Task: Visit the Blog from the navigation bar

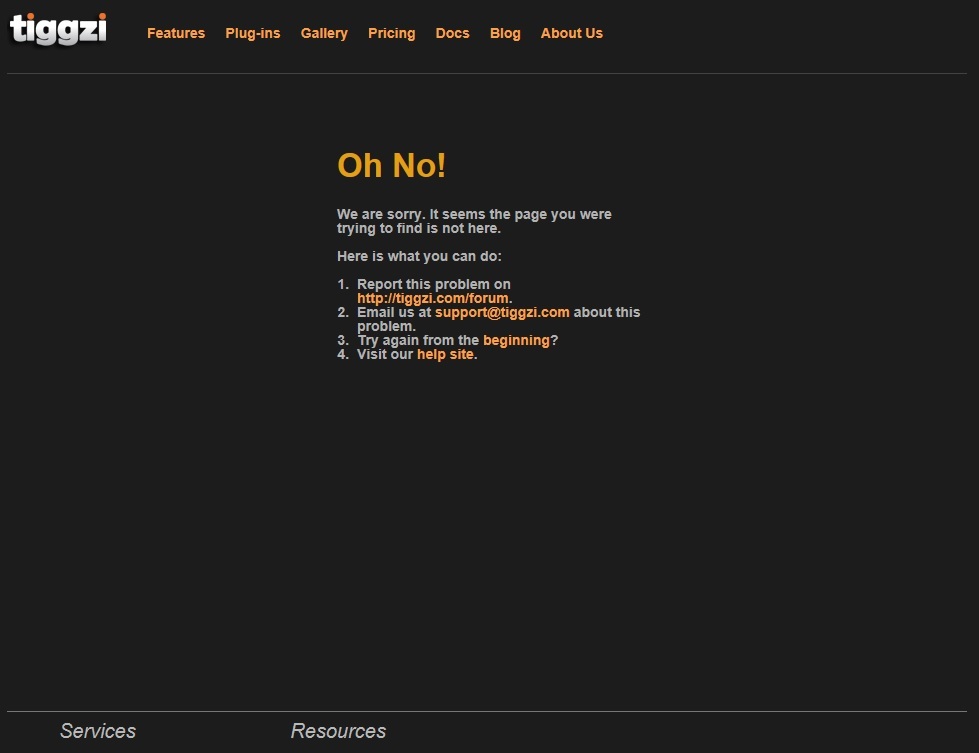Action: pyautogui.click(x=505, y=33)
